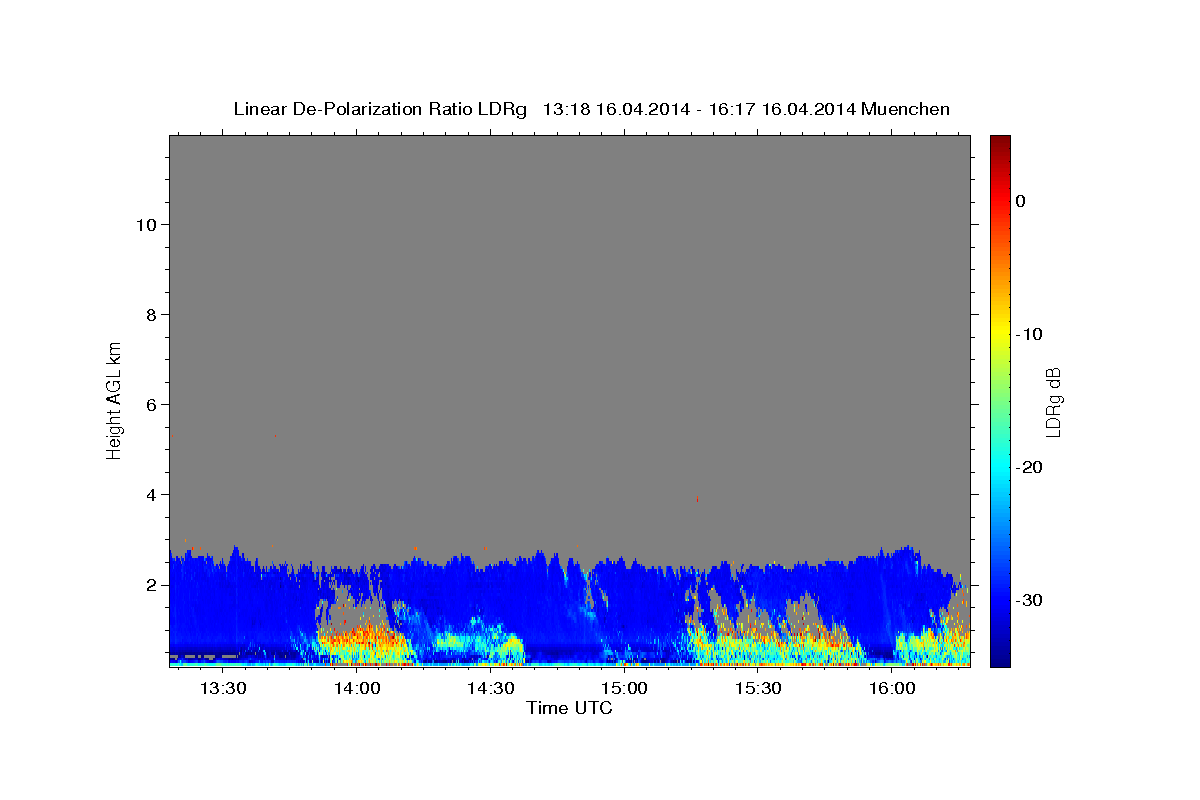
Task: Click the 15:00 time tick label
Action: (x=625, y=688)
